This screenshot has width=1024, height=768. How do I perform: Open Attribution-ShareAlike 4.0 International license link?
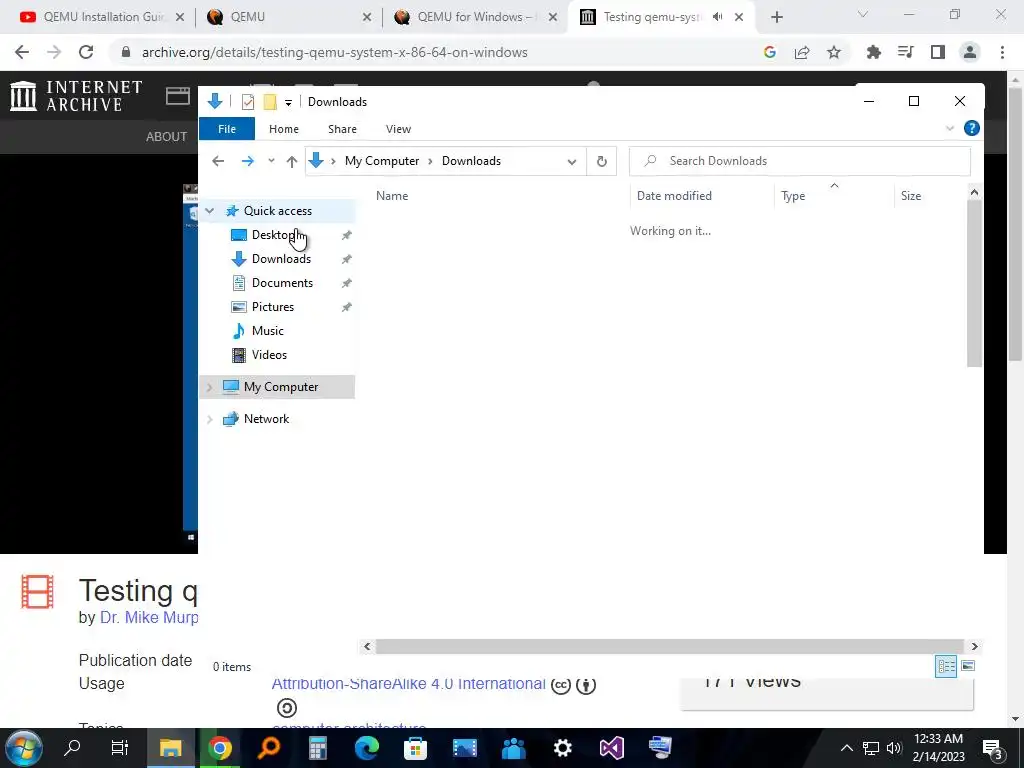[x=408, y=684]
